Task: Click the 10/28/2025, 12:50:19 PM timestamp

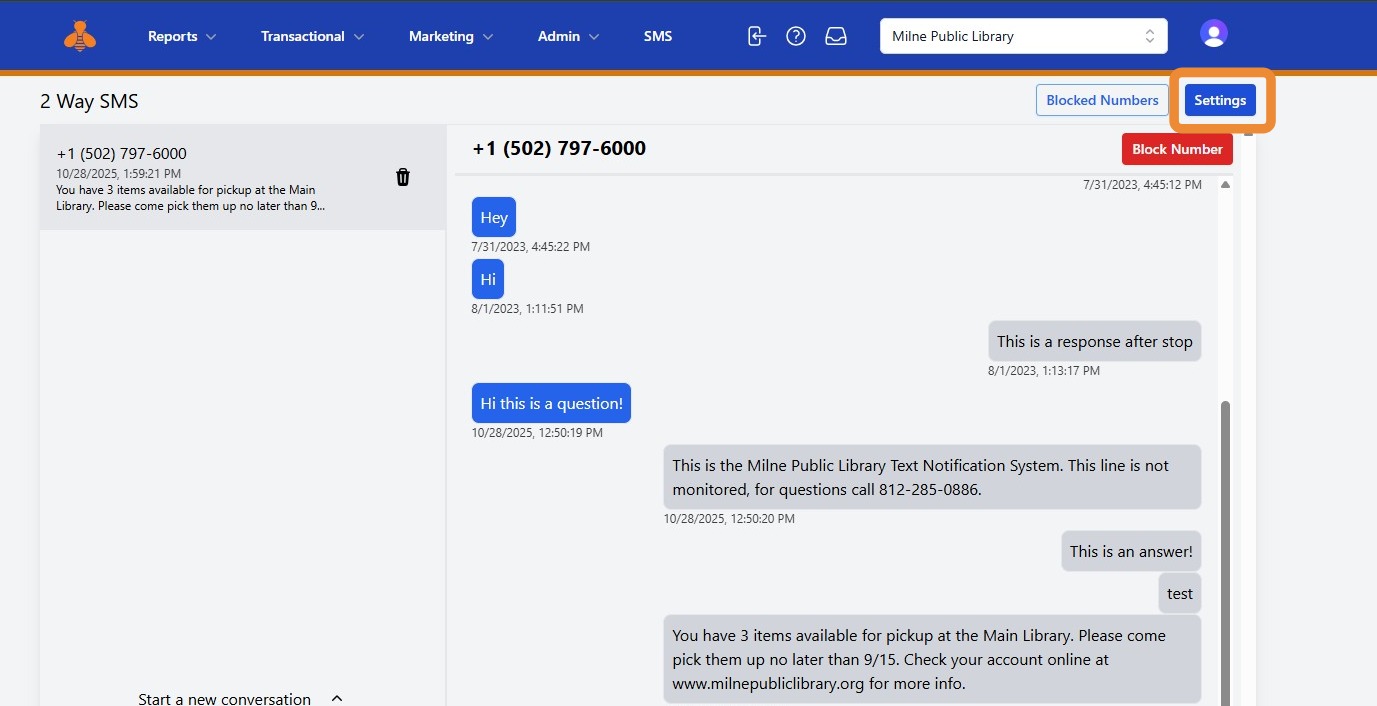Action: (x=537, y=433)
